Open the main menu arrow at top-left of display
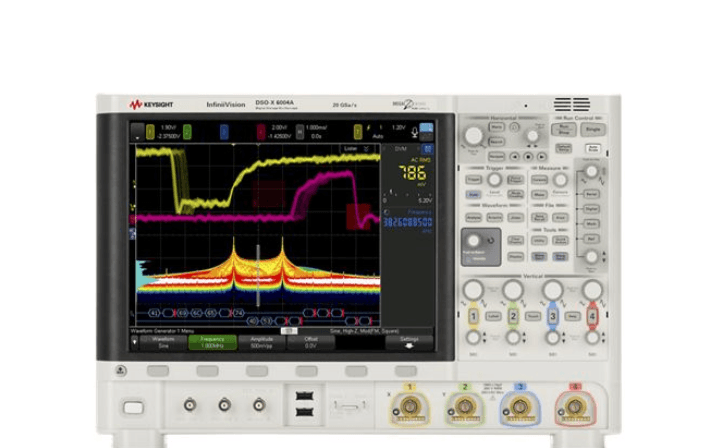The height and width of the screenshot is (448, 727). pyautogui.click(x=137, y=132)
